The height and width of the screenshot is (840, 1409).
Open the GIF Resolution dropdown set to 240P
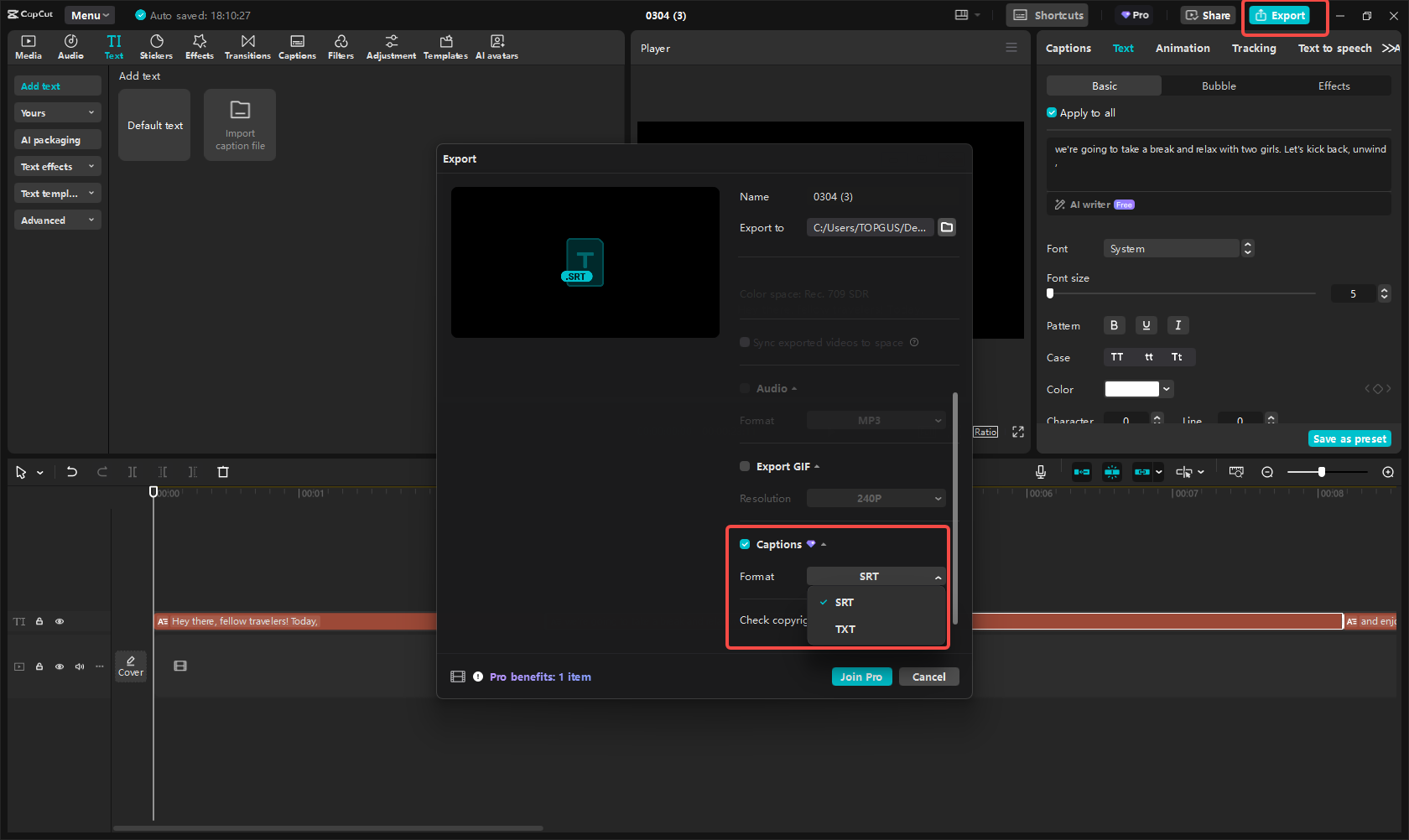pos(876,498)
